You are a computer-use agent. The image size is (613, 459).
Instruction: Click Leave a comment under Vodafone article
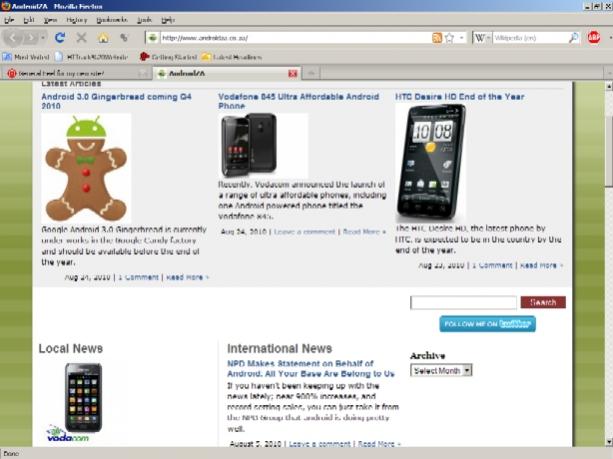304,232
